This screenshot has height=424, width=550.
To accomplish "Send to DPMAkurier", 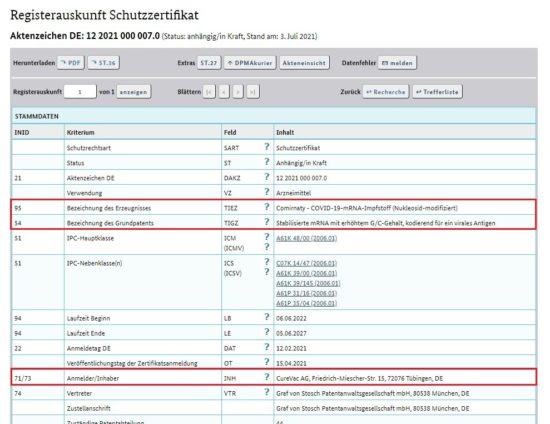I will click(x=250, y=63).
